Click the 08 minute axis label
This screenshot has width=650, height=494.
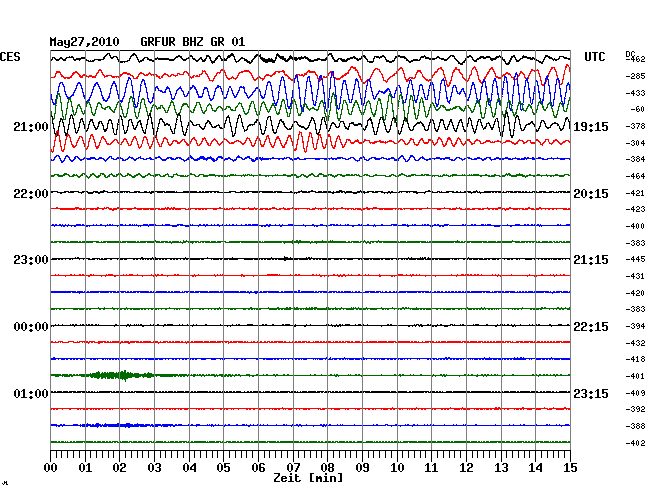[x=327, y=468]
